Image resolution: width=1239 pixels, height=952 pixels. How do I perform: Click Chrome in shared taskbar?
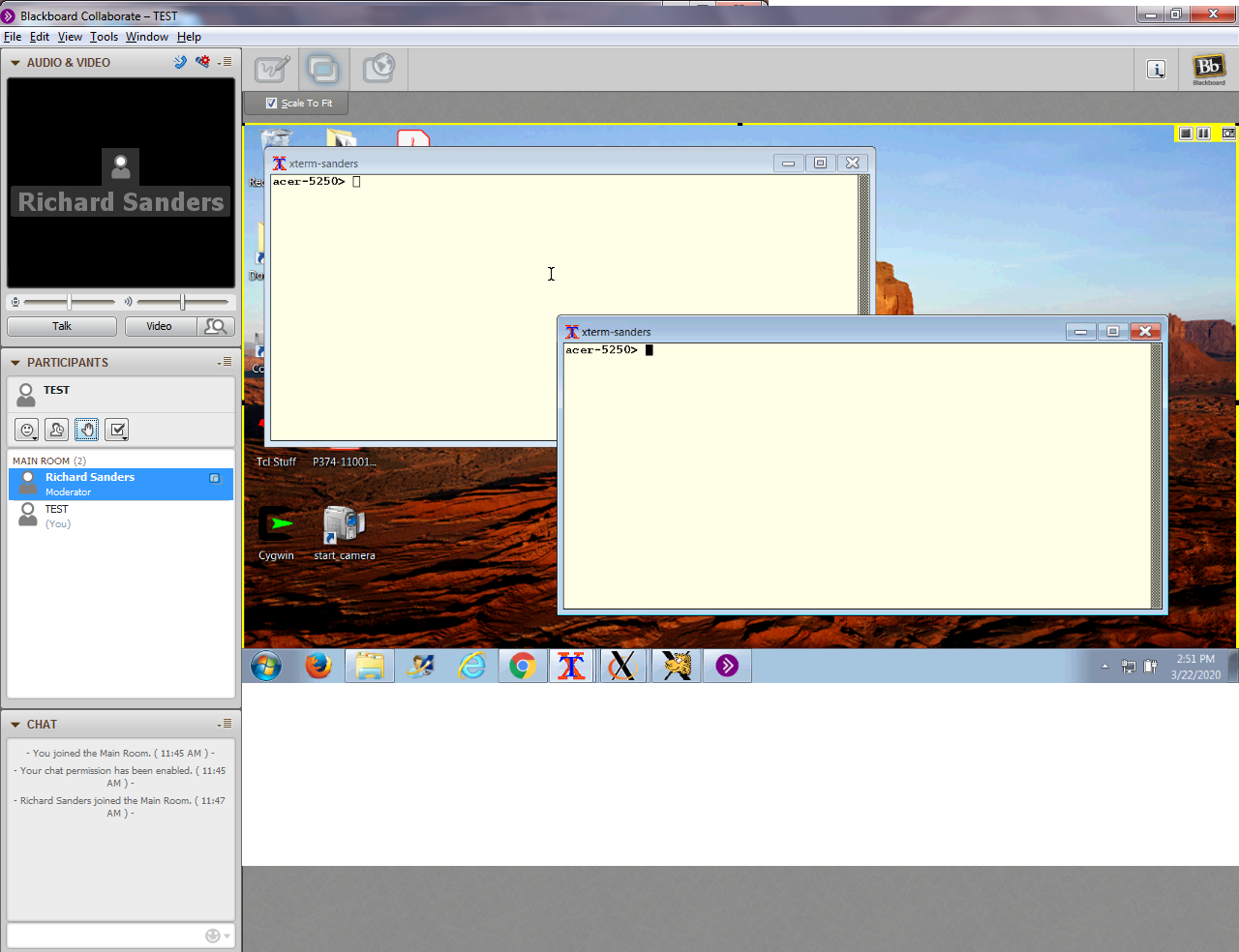[523, 666]
